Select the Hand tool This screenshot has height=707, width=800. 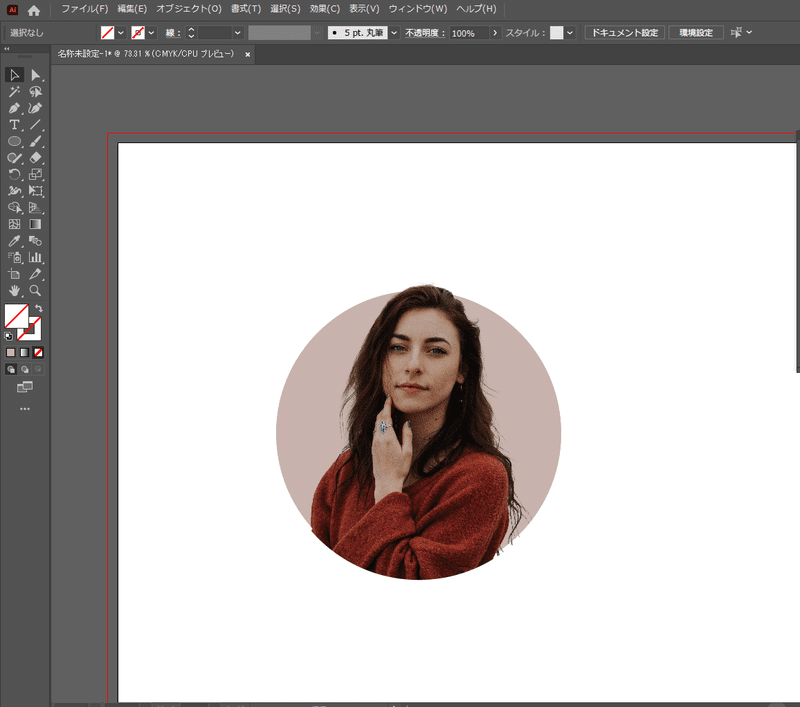[14, 290]
